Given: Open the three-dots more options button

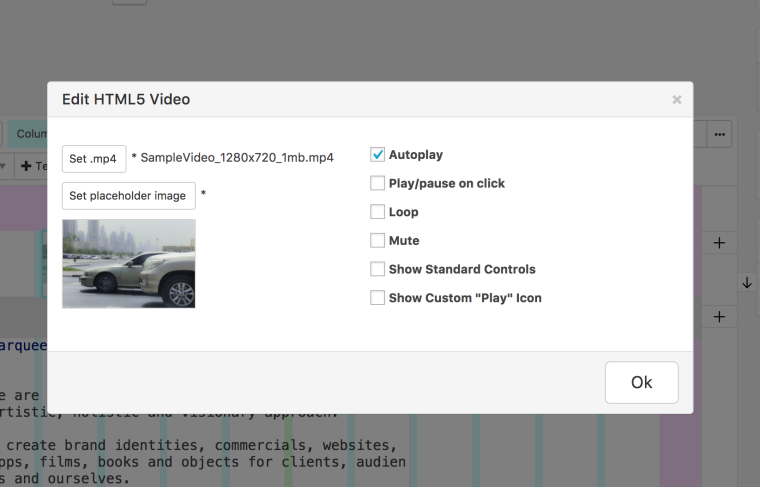Looking at the screenshot, I should coord(720,134).
